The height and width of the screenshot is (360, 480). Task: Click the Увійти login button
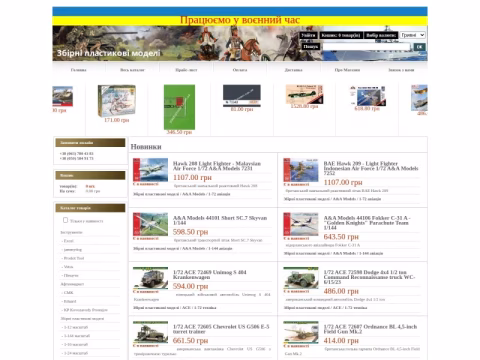pos(308,35)
